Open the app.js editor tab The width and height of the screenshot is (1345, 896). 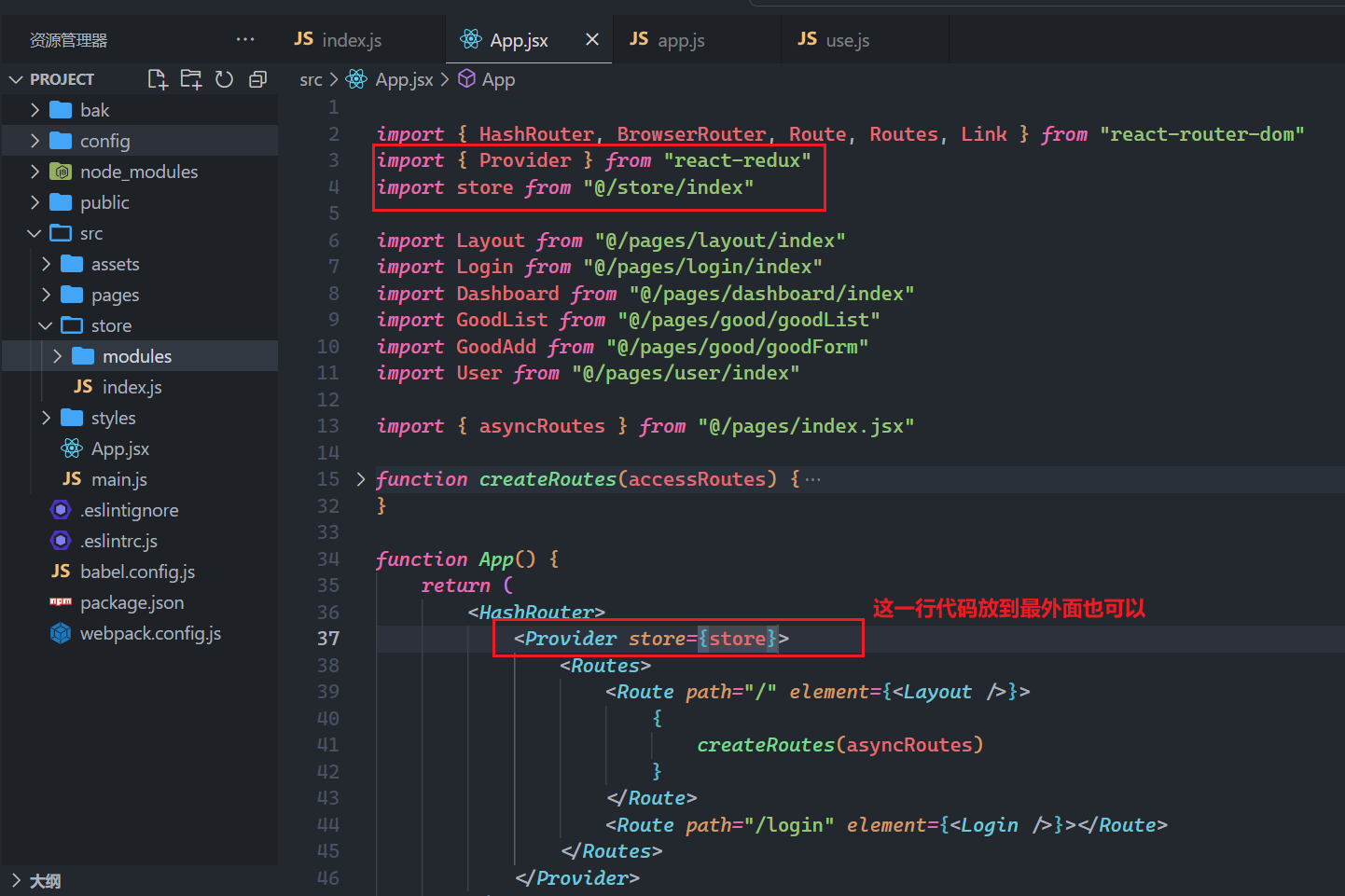(681, 39)
